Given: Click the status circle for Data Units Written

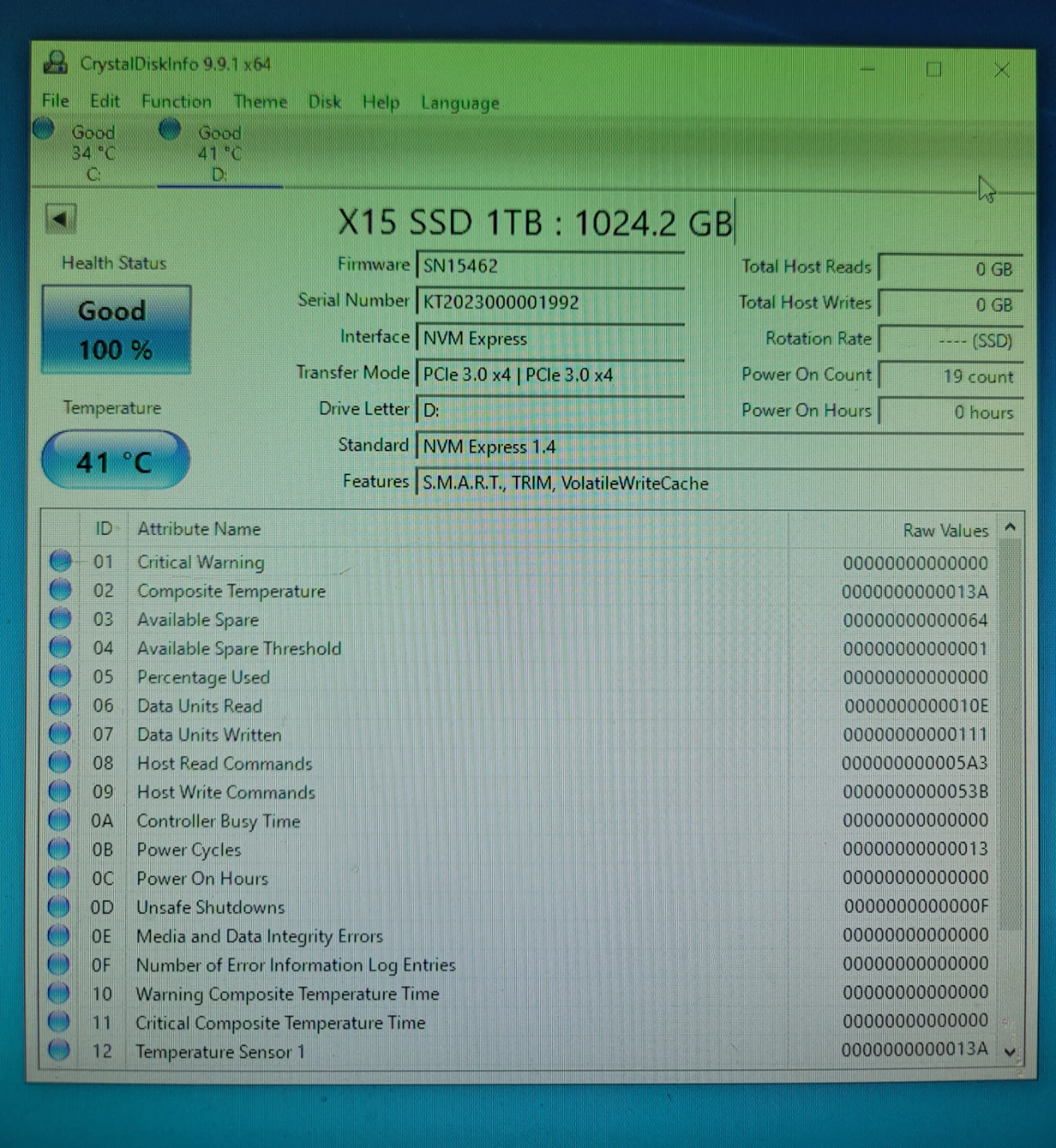Looking at the screenshot, I should coord(61,733).
